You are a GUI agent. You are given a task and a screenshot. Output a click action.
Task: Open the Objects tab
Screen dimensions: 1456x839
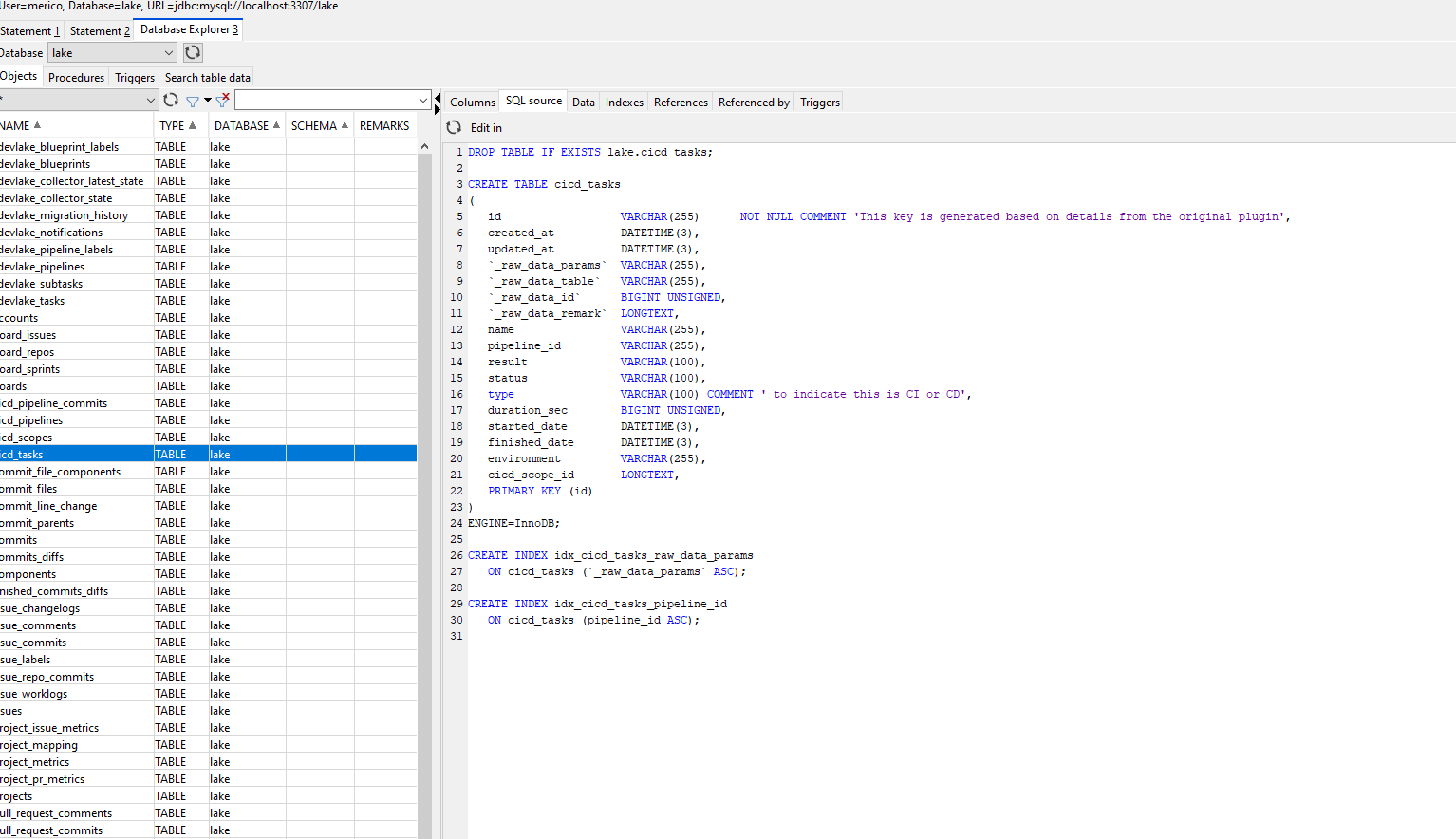pyautogui.click(x=19, y=76)
